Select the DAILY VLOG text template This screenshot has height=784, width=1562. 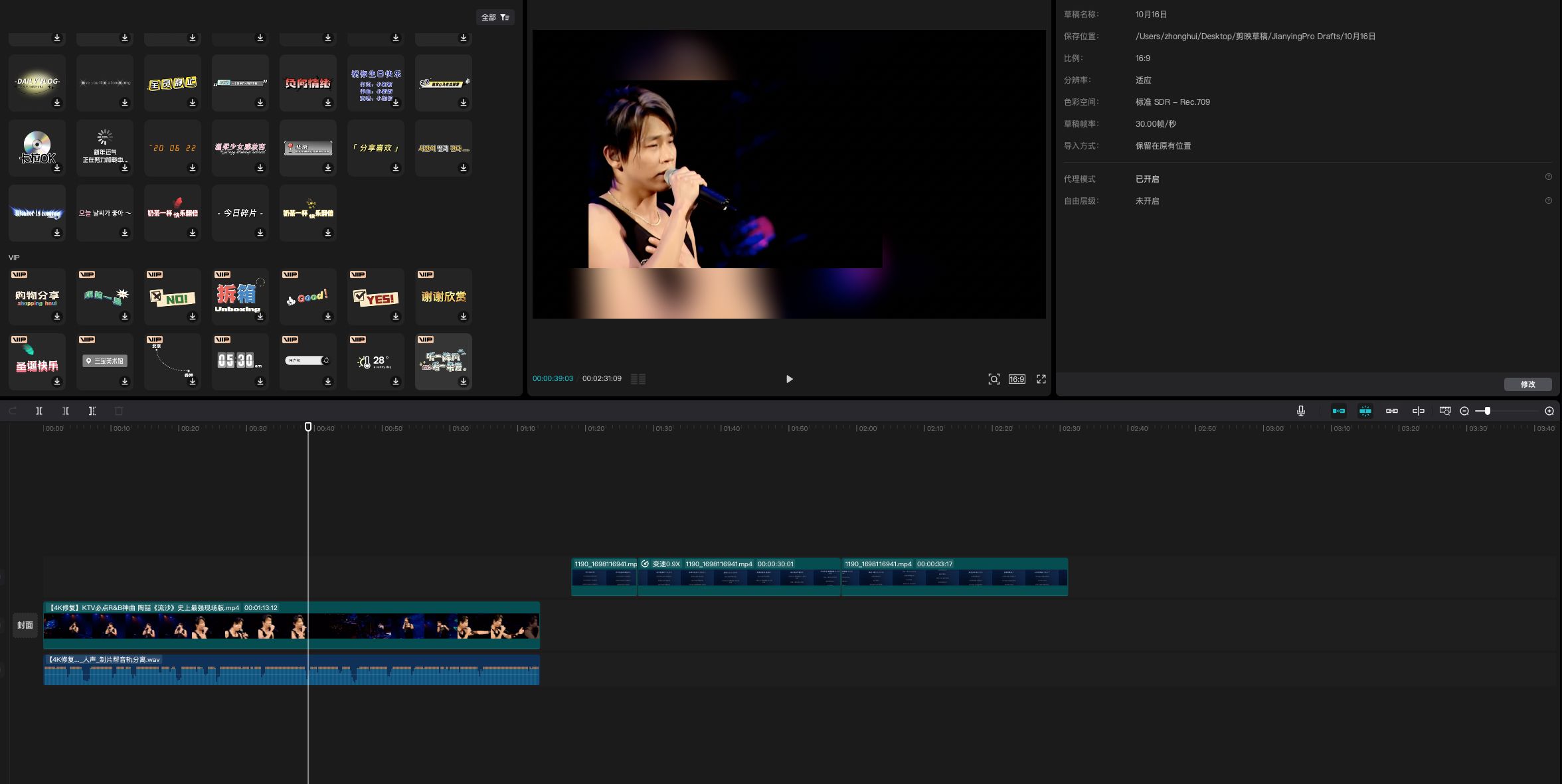(x=37, y=82)
